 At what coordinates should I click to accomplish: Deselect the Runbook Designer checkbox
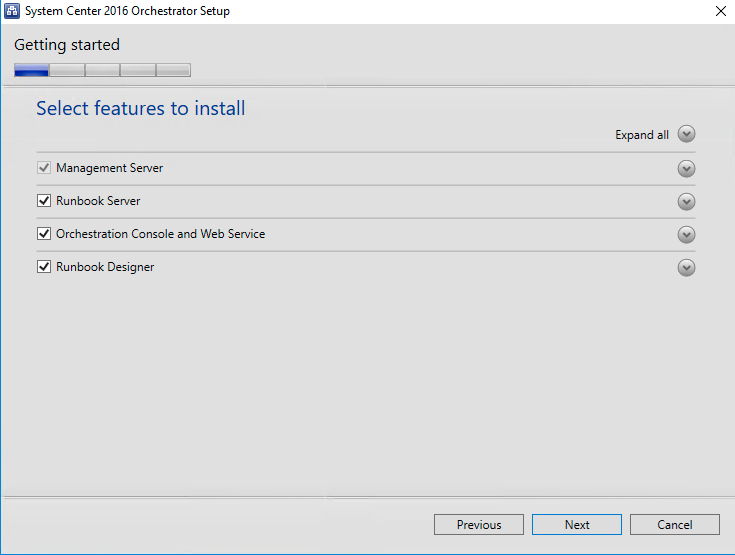click(44, 267)
